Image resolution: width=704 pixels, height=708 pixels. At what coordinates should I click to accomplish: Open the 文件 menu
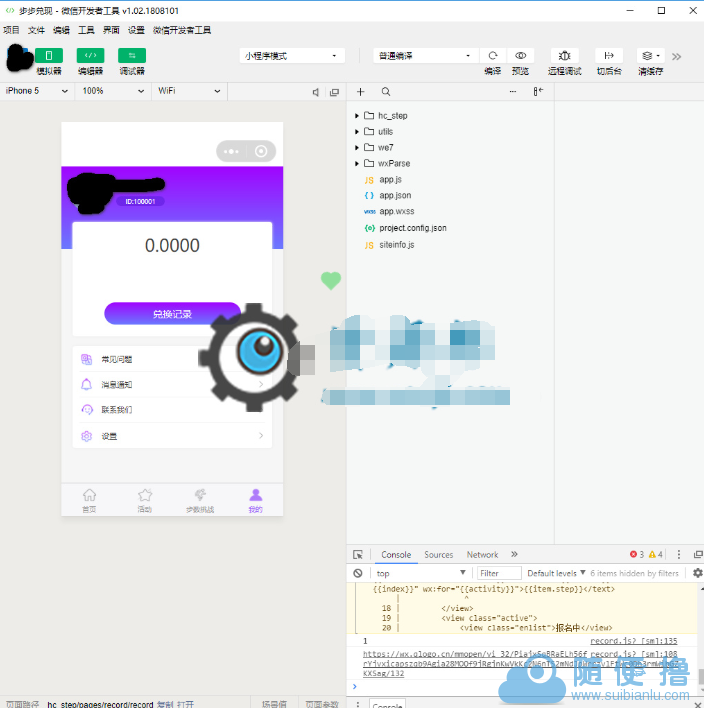tap(36, 30)
